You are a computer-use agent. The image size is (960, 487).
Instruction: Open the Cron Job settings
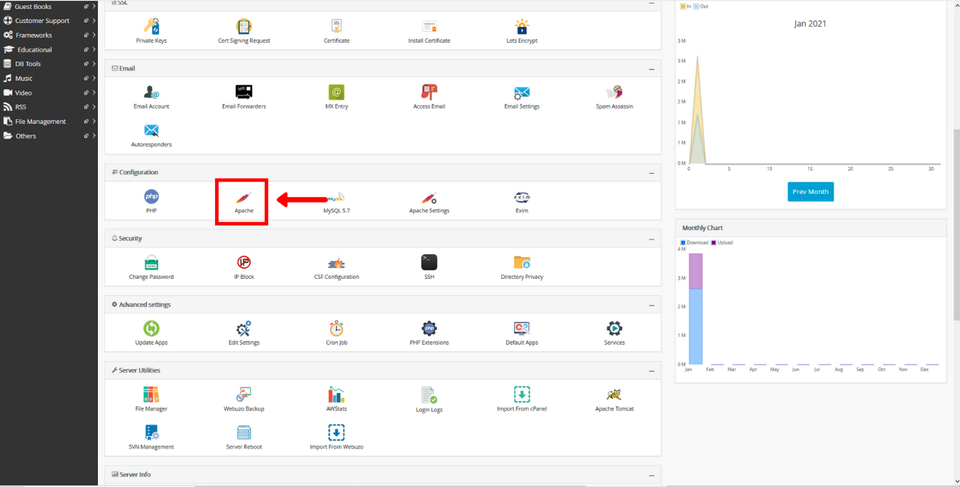click(336, 329)
